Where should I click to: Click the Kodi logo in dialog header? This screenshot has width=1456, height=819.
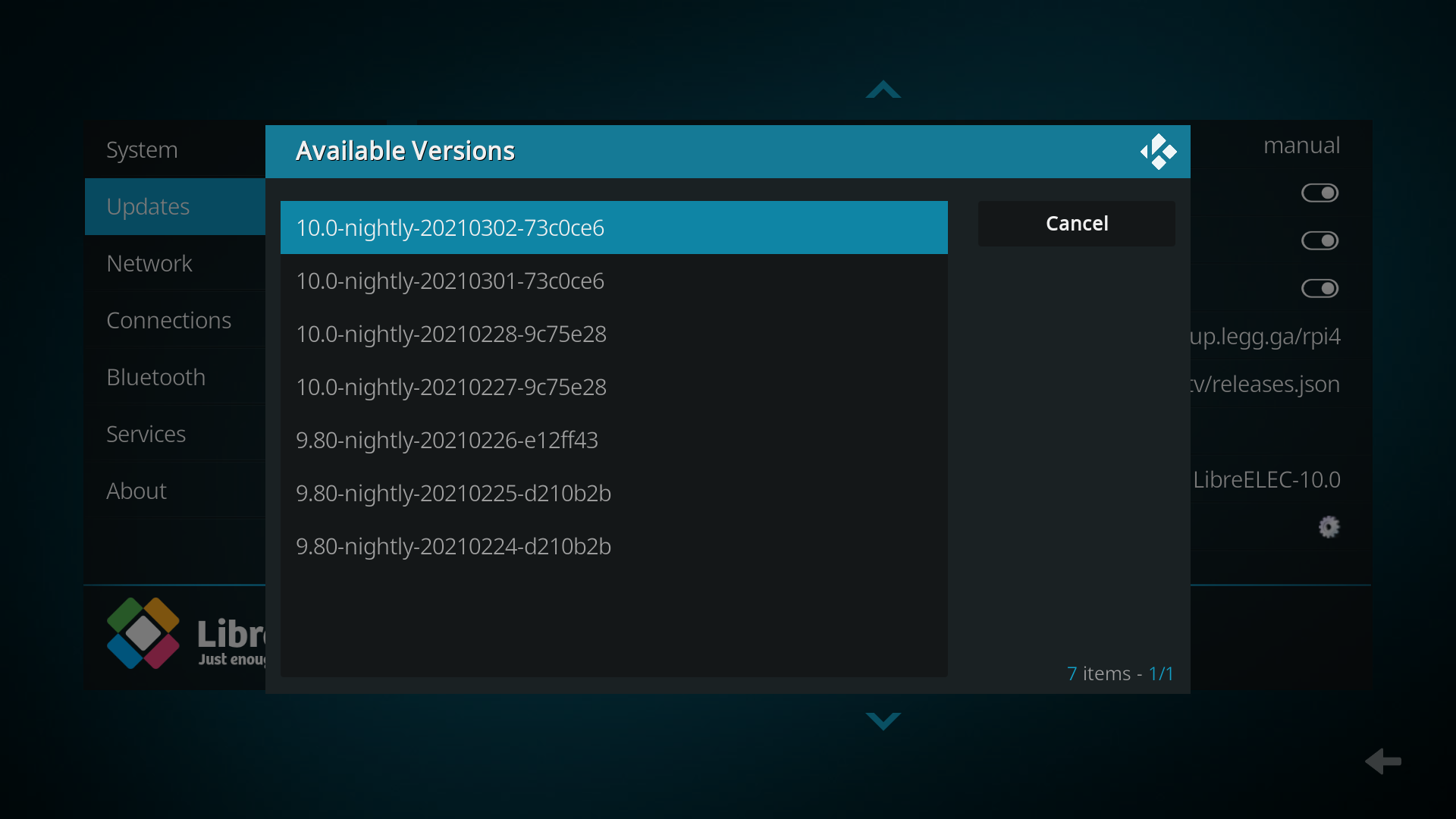coord(1158,152)
